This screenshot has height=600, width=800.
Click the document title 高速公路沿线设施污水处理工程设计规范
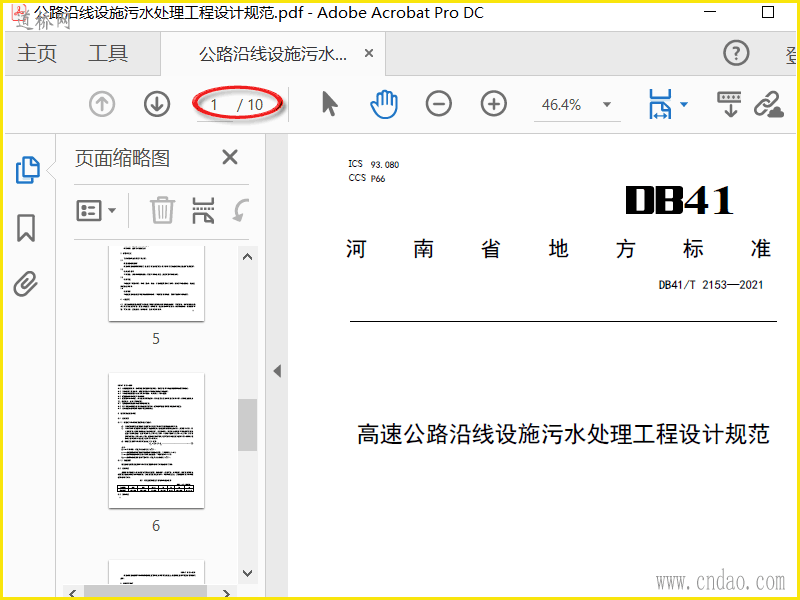point(563,434)
